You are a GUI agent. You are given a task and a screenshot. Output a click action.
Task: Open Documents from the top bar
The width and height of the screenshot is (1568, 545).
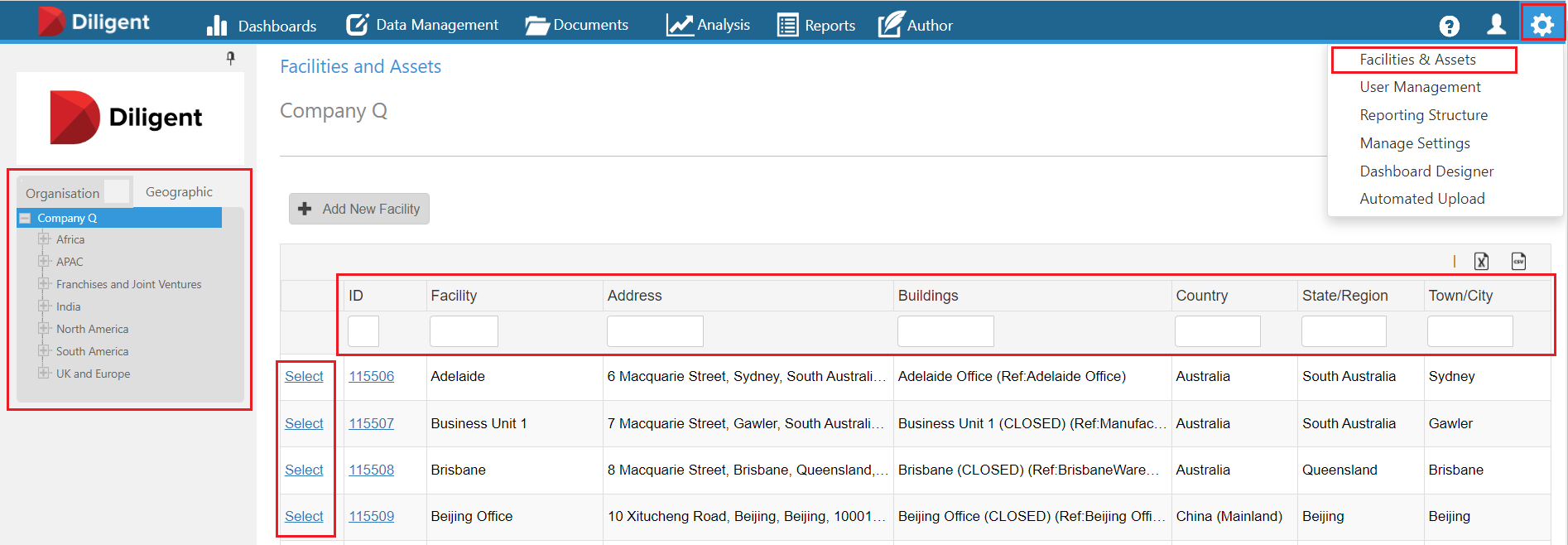(x=577, y=25)
